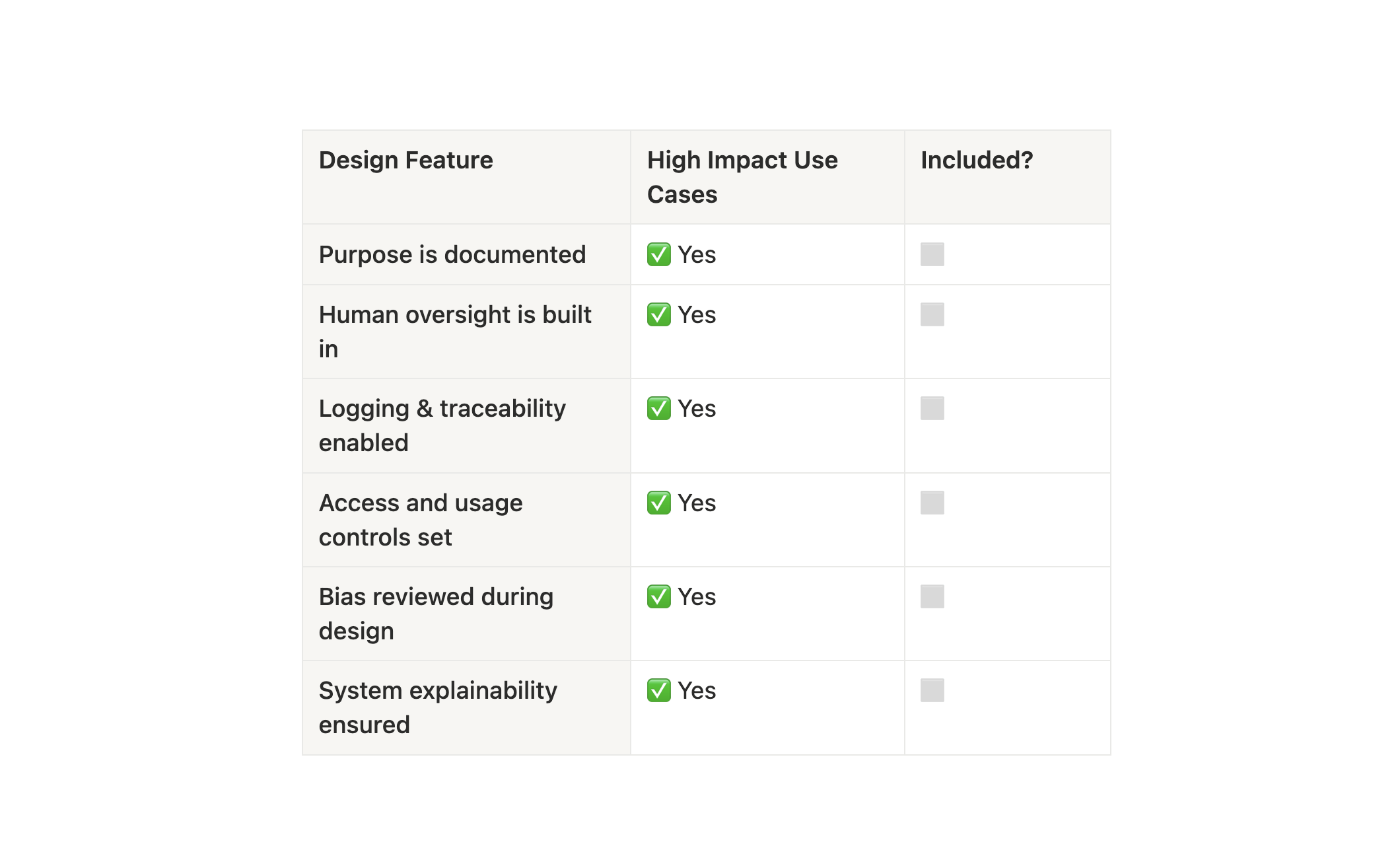Click green checkmark in Purpose is documented row
The height and width of the screenshot is (856, 1400).
[x=658, y=254]
